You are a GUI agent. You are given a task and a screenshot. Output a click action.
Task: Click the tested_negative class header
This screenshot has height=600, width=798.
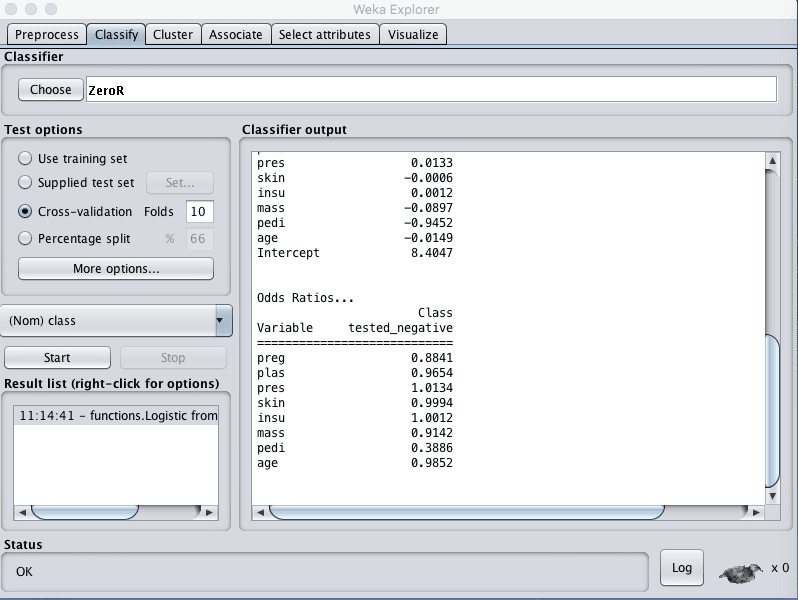pos(401,327)
